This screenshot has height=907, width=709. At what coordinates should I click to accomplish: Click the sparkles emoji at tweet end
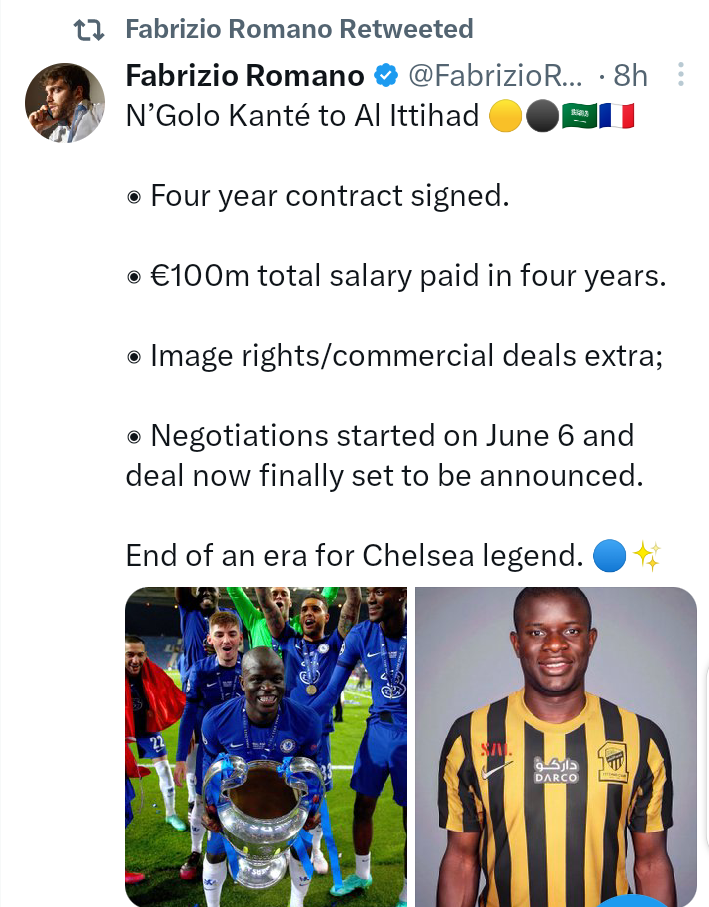pyautogui.click(x=648, y=556)
